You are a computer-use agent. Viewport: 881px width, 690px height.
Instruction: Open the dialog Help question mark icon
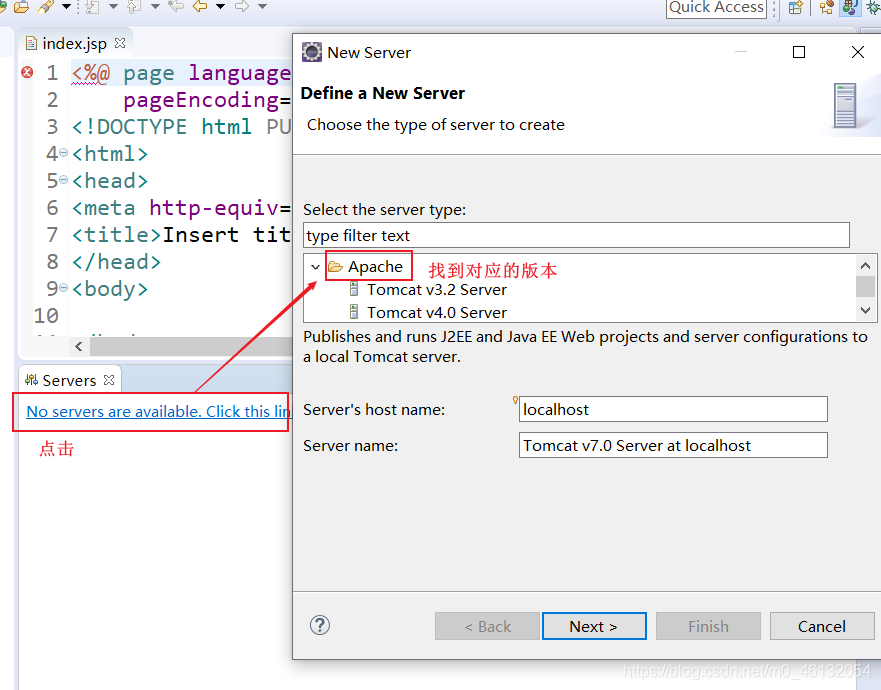pos(320,625)
